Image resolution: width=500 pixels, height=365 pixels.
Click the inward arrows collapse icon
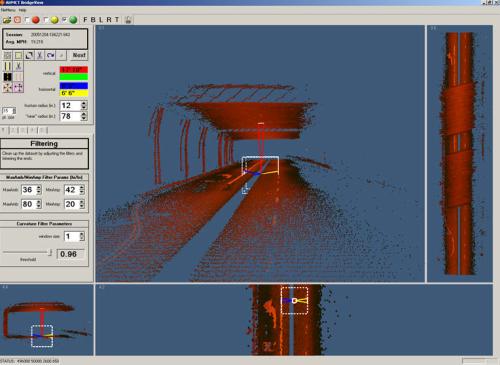click(7, 88)
